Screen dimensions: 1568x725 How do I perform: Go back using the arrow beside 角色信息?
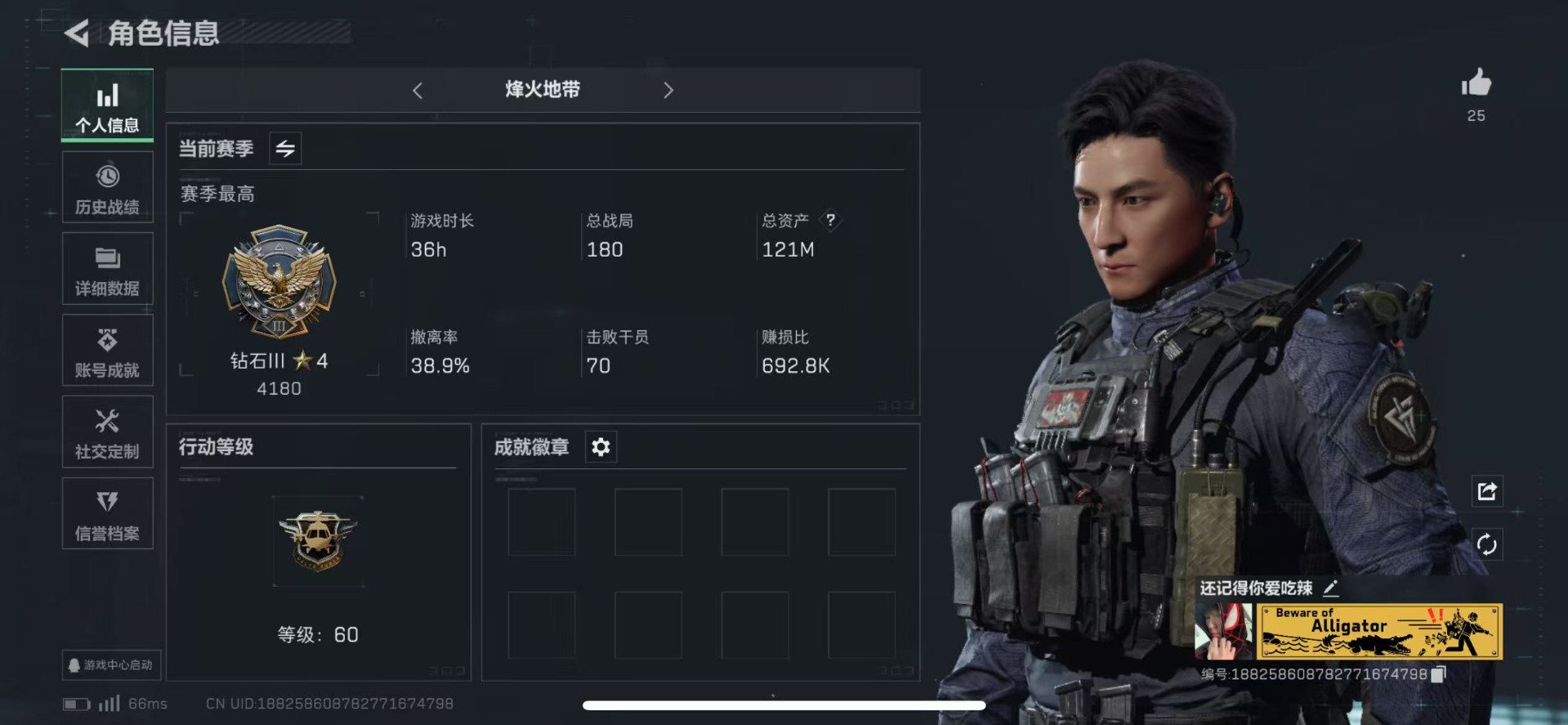click(76, 33)
